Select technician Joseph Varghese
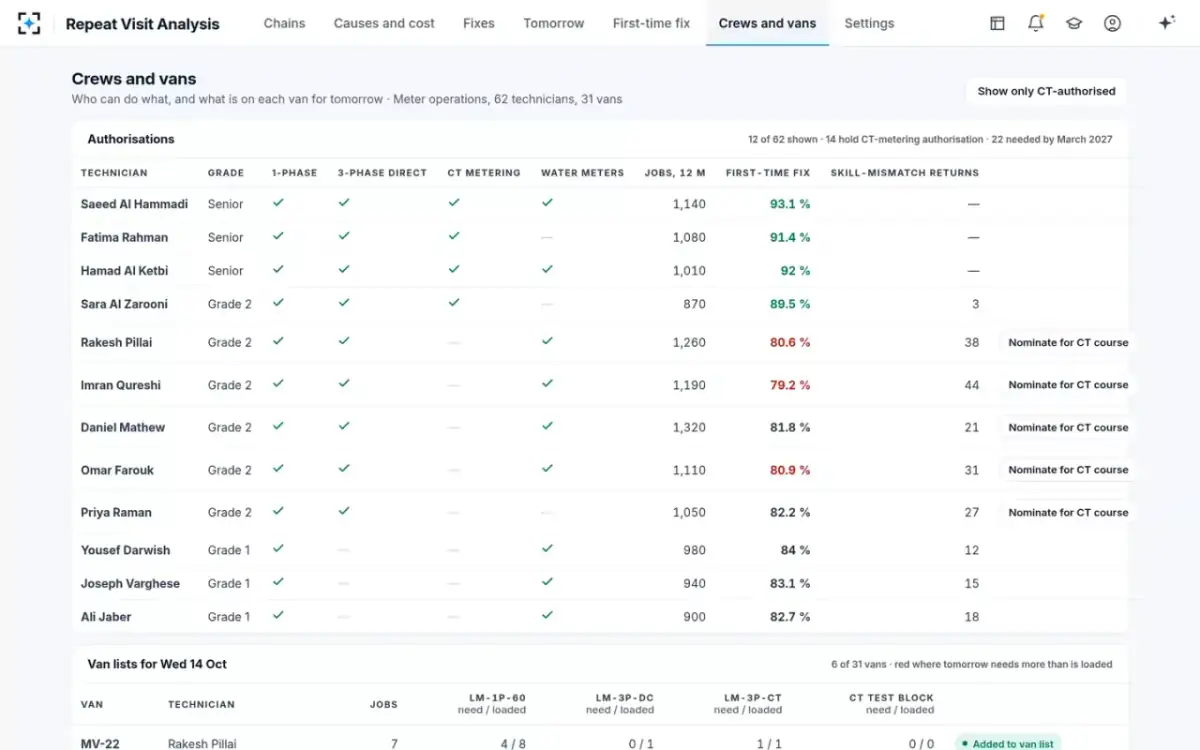 [130, 583]
